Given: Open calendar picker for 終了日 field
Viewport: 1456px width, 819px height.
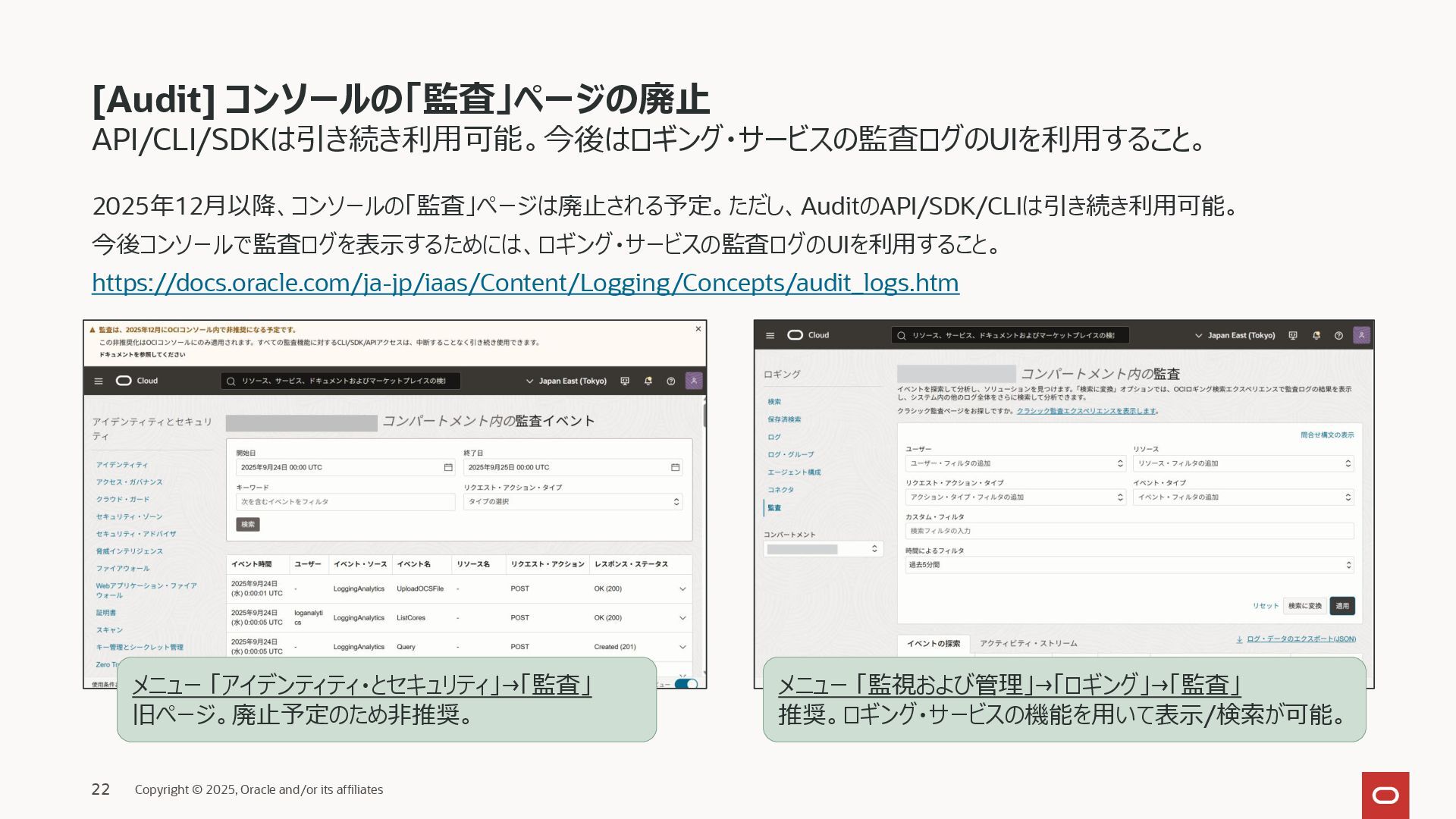Looking at the screenshot, I should (x=675, y=467).
